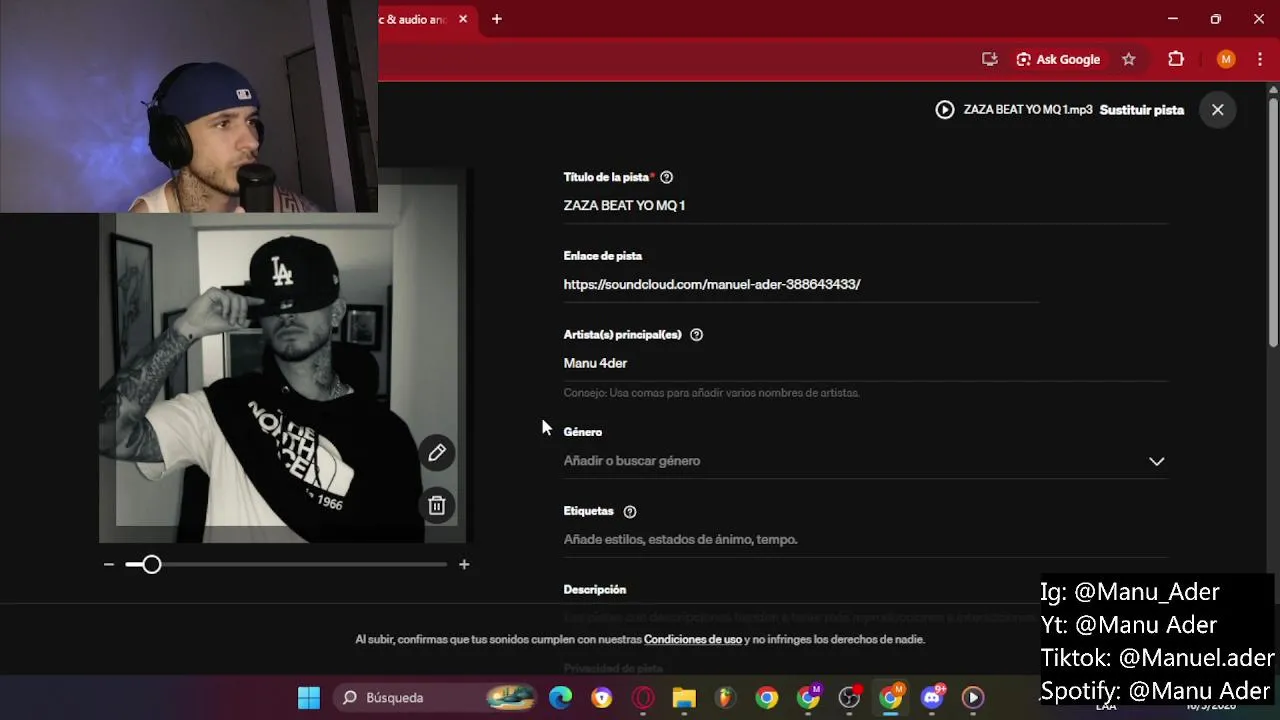Play the ZAZA BEAT YO MQ 1.mp3 preview
The height and width of the screenshot is (720, 1280).
click(945, 110)
